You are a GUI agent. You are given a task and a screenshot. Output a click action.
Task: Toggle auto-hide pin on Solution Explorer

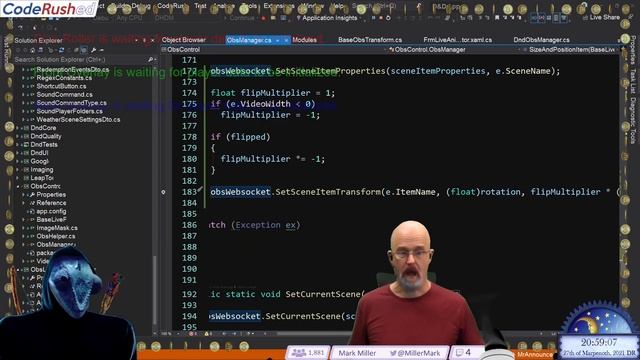[x=144, y=40]
